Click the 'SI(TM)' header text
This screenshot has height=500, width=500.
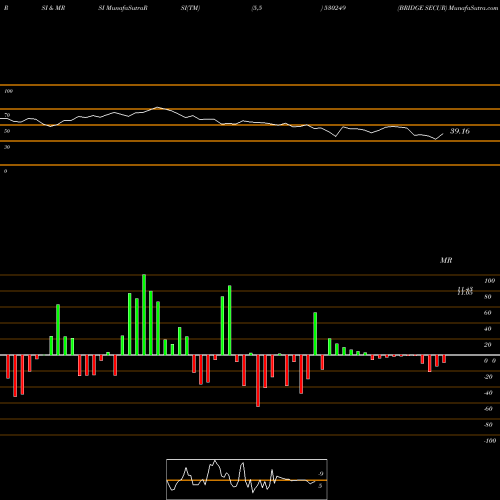tap(190, 8)
